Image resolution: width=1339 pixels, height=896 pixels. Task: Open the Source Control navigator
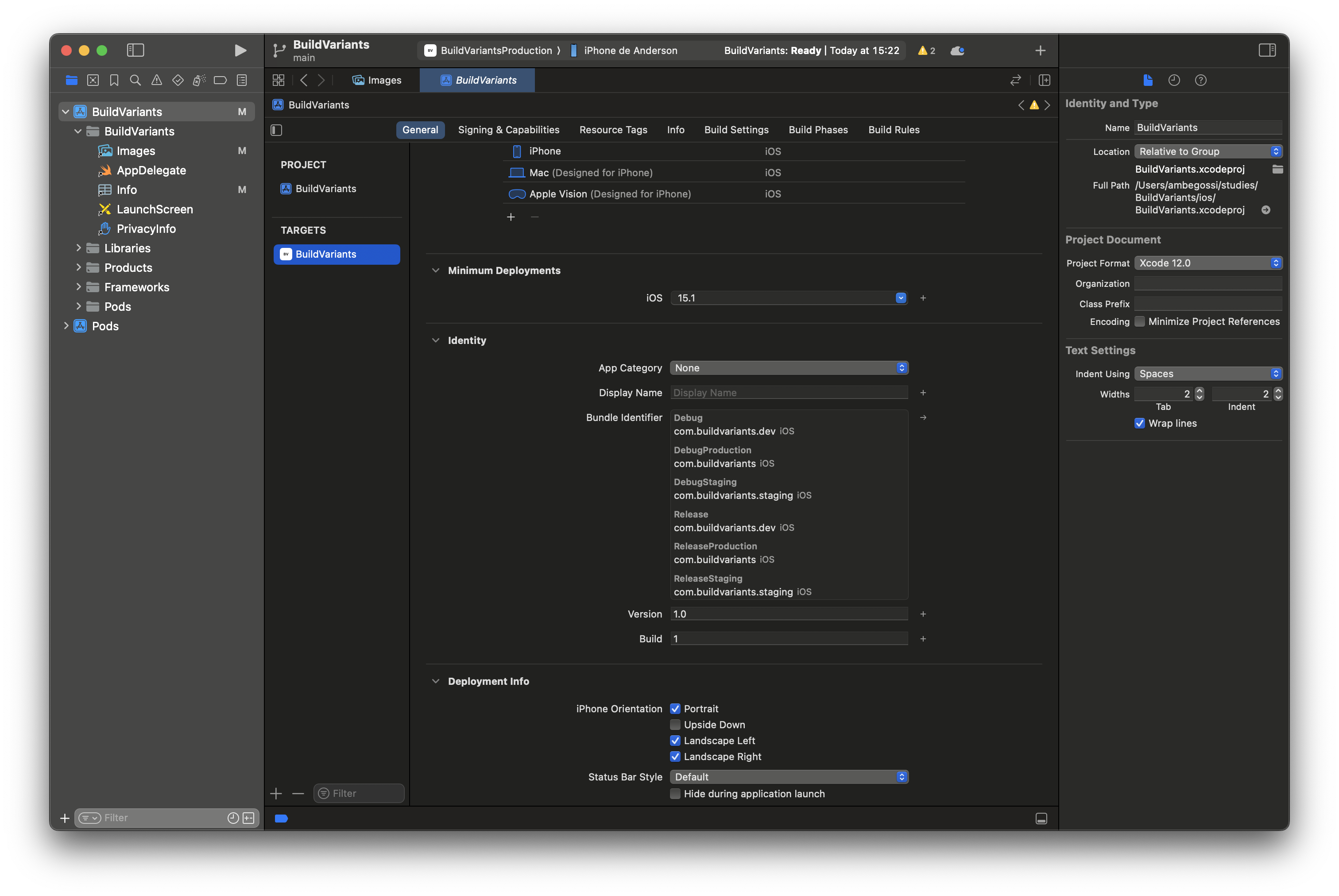click(93, 81)
